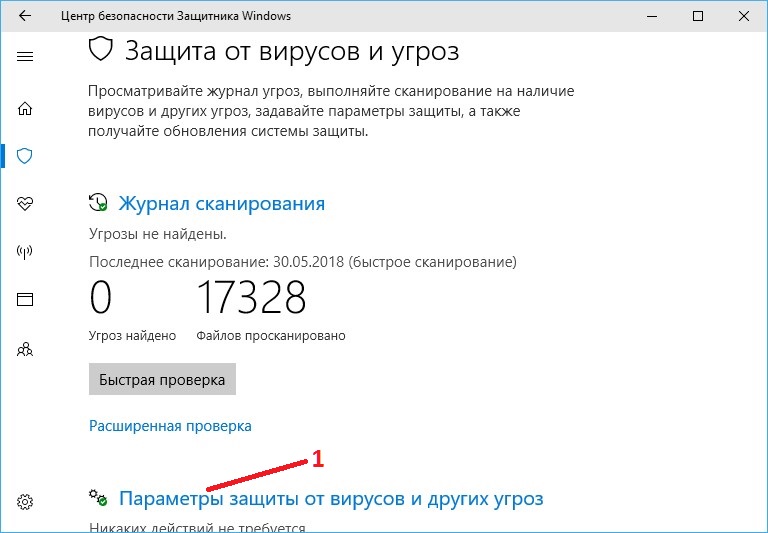Click the Файлов просканировано label
The image size is (768, 533).
[x=271, y=336]
